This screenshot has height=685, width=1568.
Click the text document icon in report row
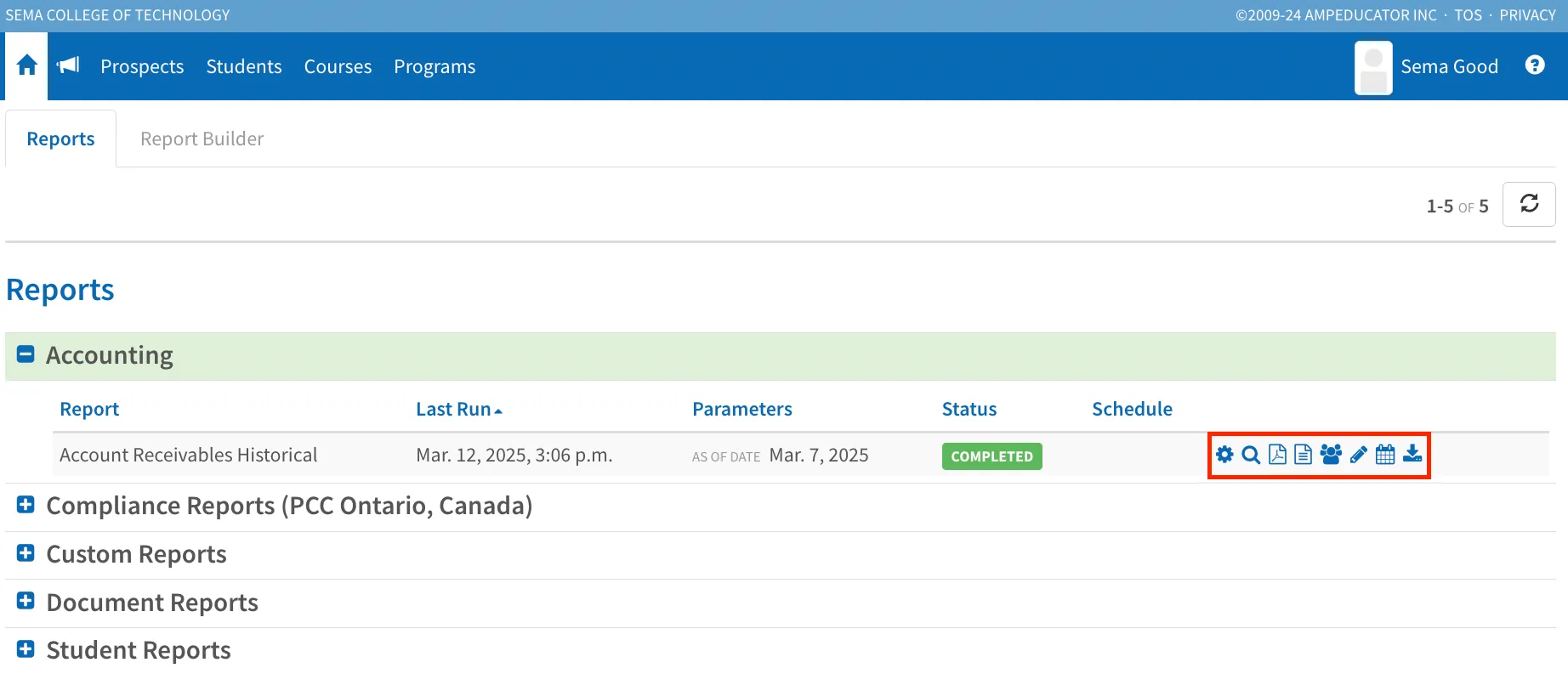(1303, 455)
